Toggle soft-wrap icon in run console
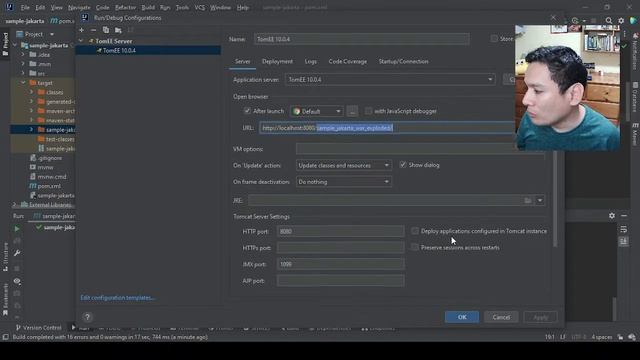 (x=624, y=229)
